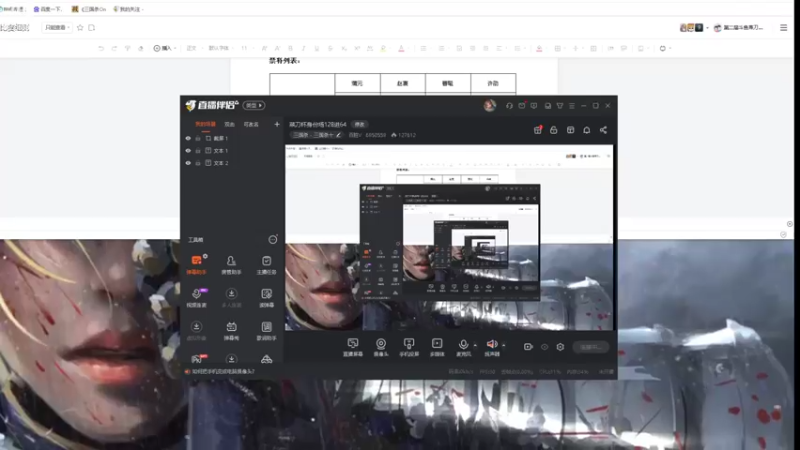
Task: Open font family dropdown in document toolbar
Action: (220, 48)
